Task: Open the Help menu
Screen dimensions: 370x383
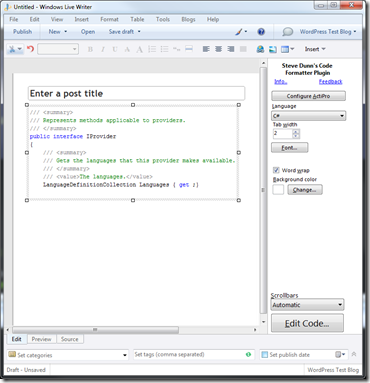Action: pyautogui.click(x=213, y=19)
